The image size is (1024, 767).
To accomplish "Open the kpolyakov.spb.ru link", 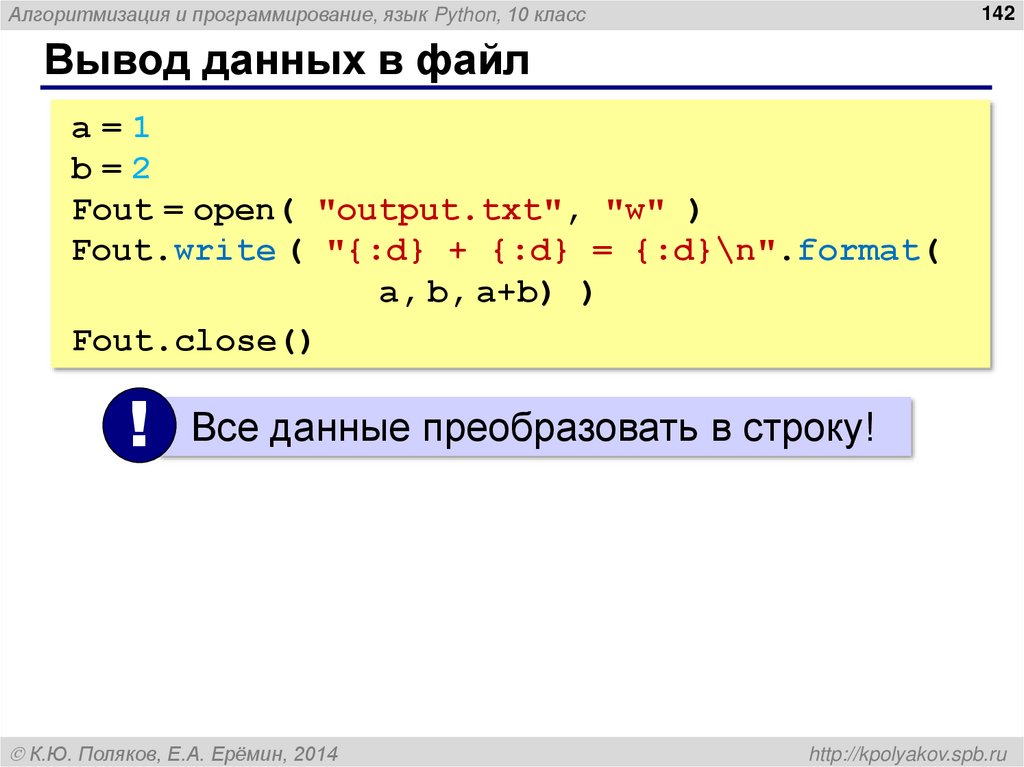I will (x=908, y=754).
